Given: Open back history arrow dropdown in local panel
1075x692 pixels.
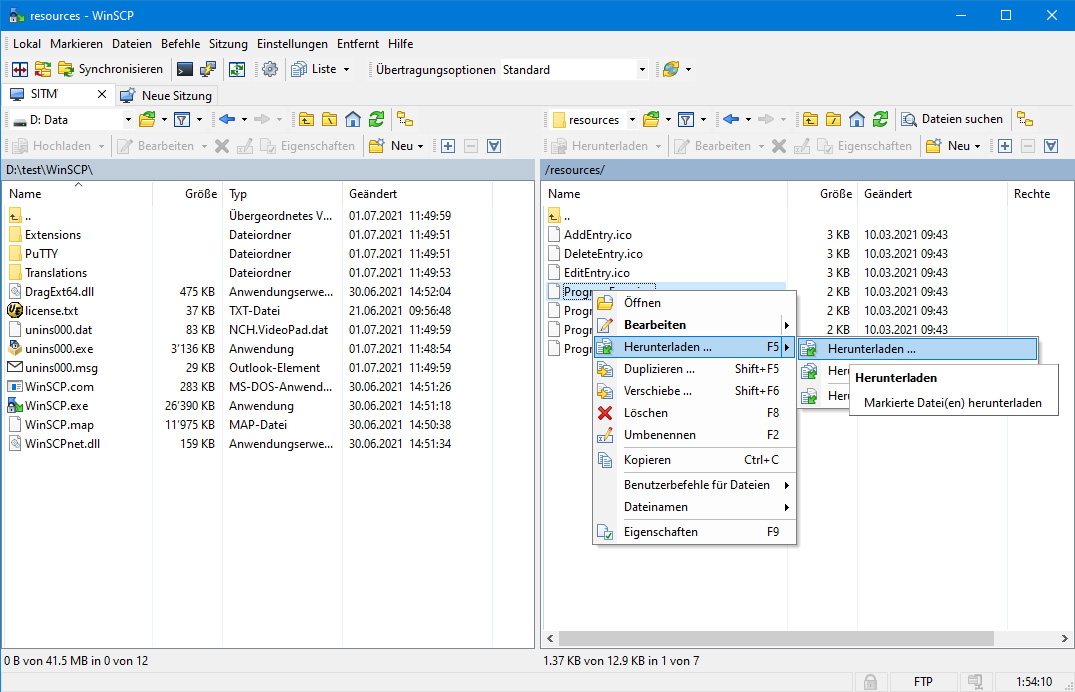Looking at the screenshot, I should pyautogui.click(x=244, y=120).
